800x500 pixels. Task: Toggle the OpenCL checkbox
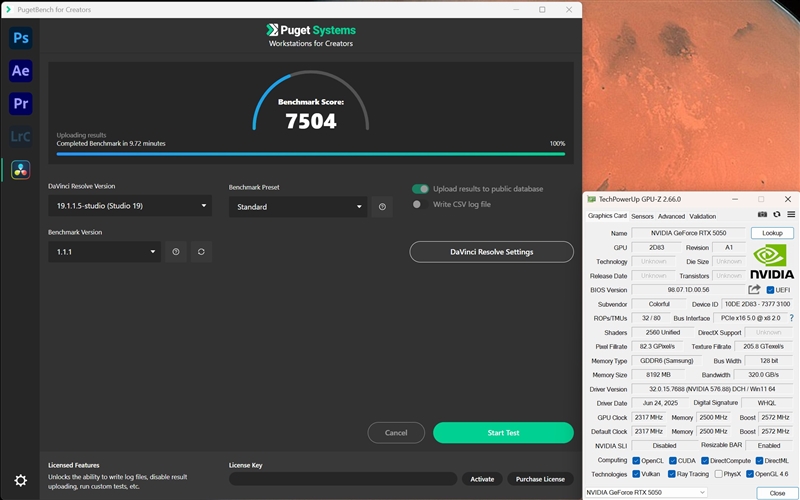click(636, 461)
